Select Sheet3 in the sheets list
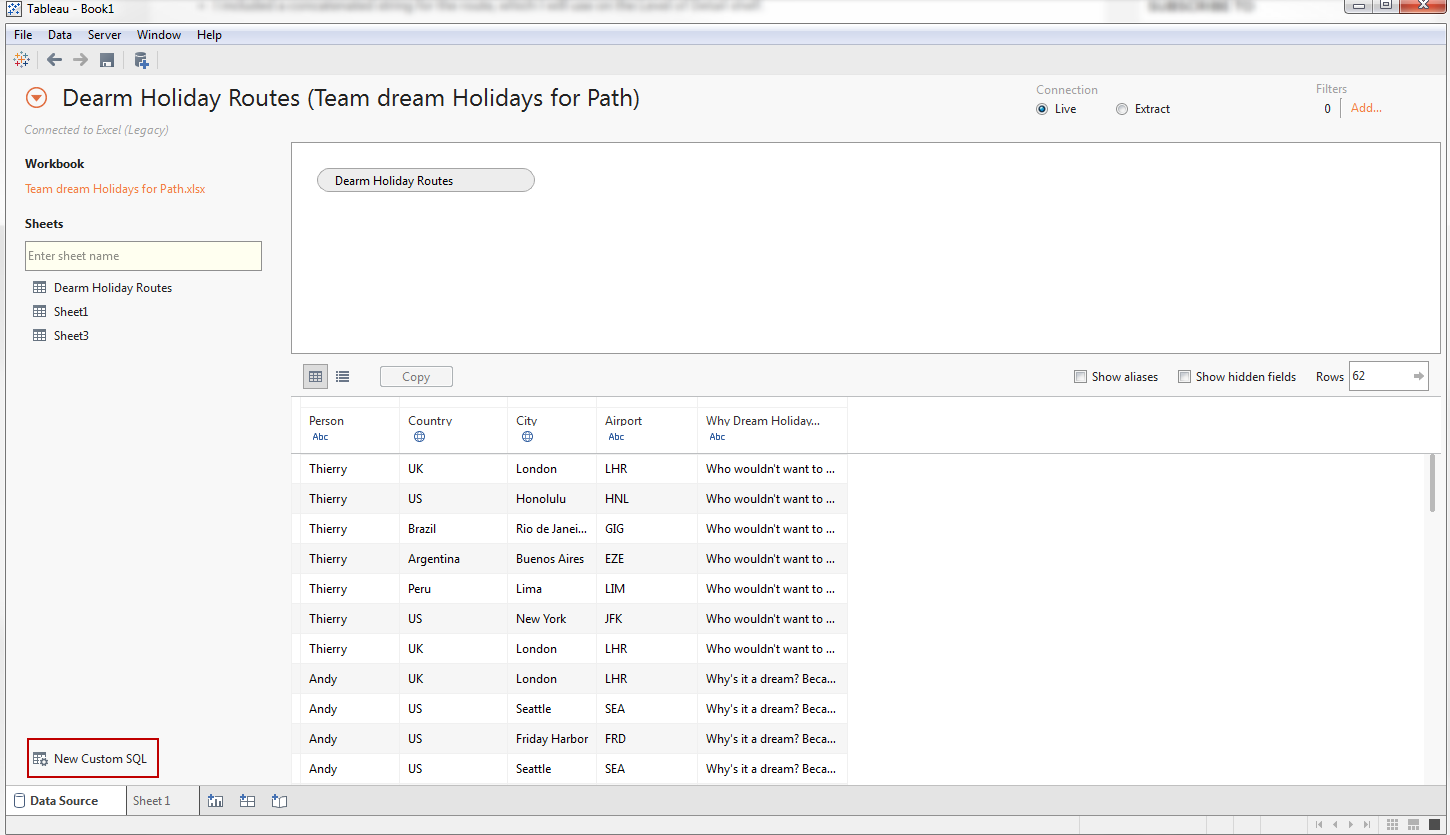The width and height of the screenshot is (1450, 835). [71, 335]
